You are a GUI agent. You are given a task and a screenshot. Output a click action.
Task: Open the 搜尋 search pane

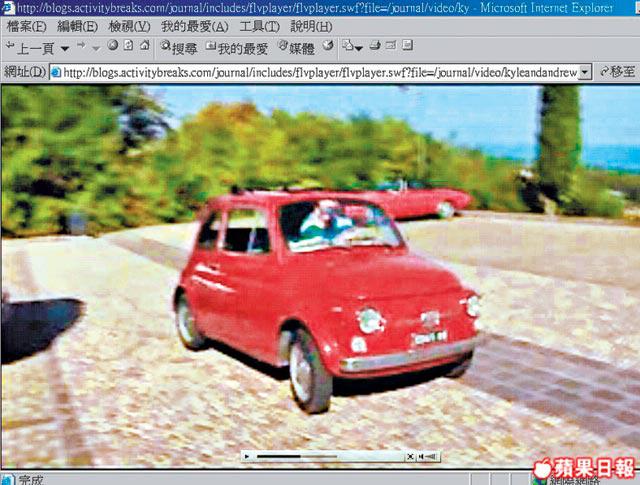[x=179, y=48]
